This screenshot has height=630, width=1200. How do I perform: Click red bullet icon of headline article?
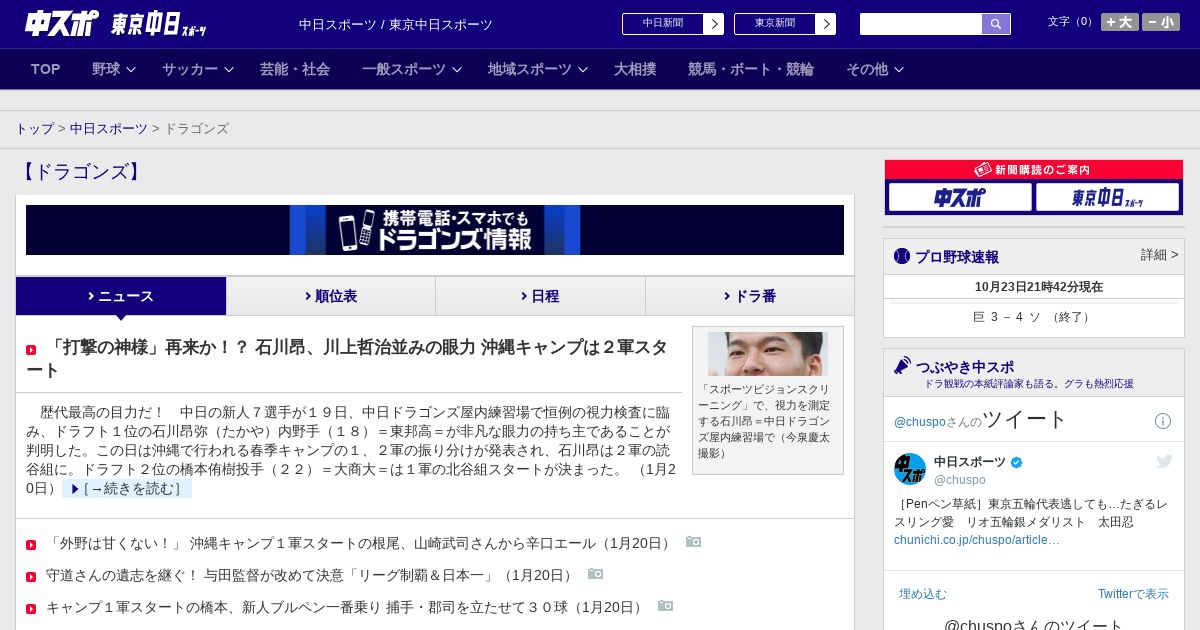click(31, 350)
